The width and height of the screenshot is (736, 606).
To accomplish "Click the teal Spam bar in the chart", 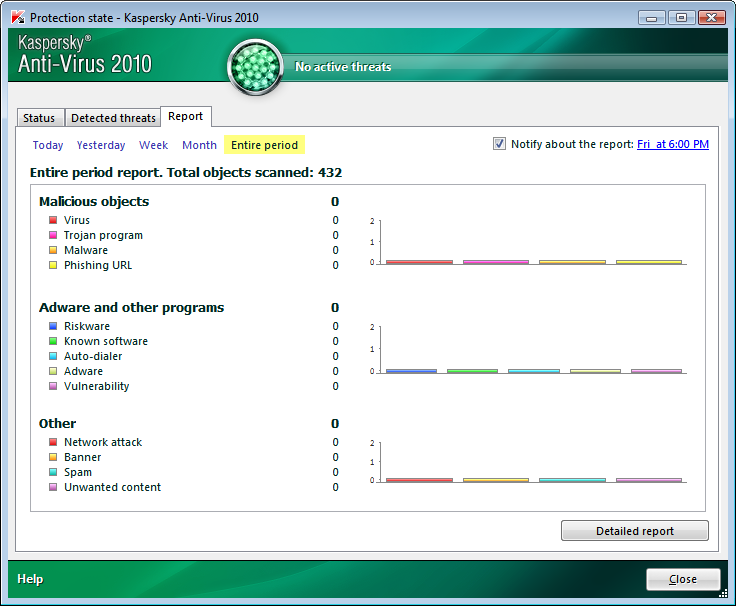I will point(572,480).
